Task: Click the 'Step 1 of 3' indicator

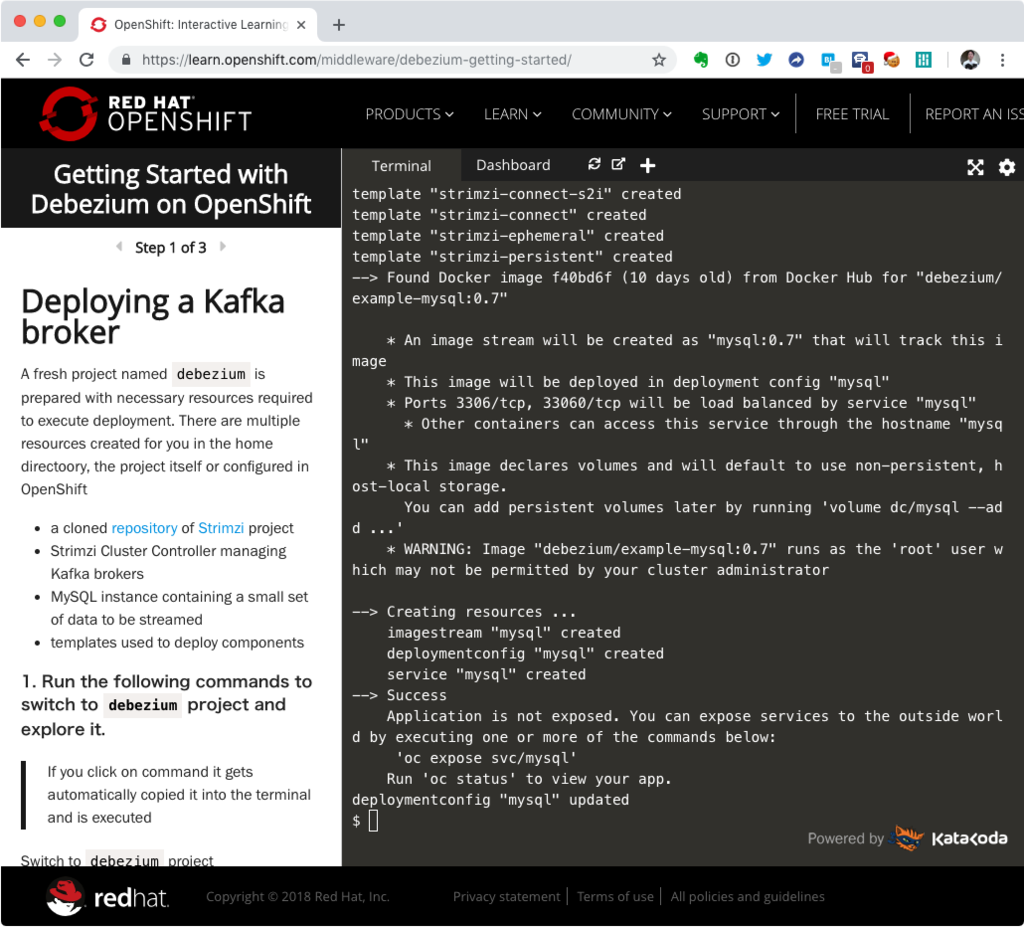Action: point(170,248)
